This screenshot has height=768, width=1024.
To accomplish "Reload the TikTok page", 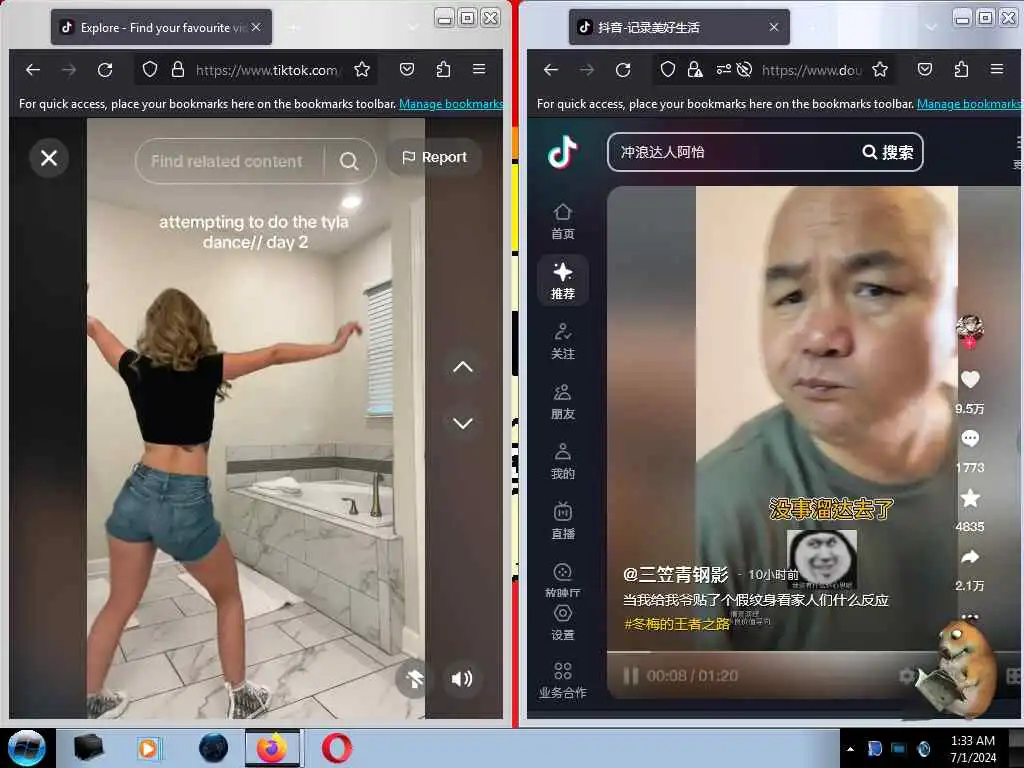I will click(104, 70).
